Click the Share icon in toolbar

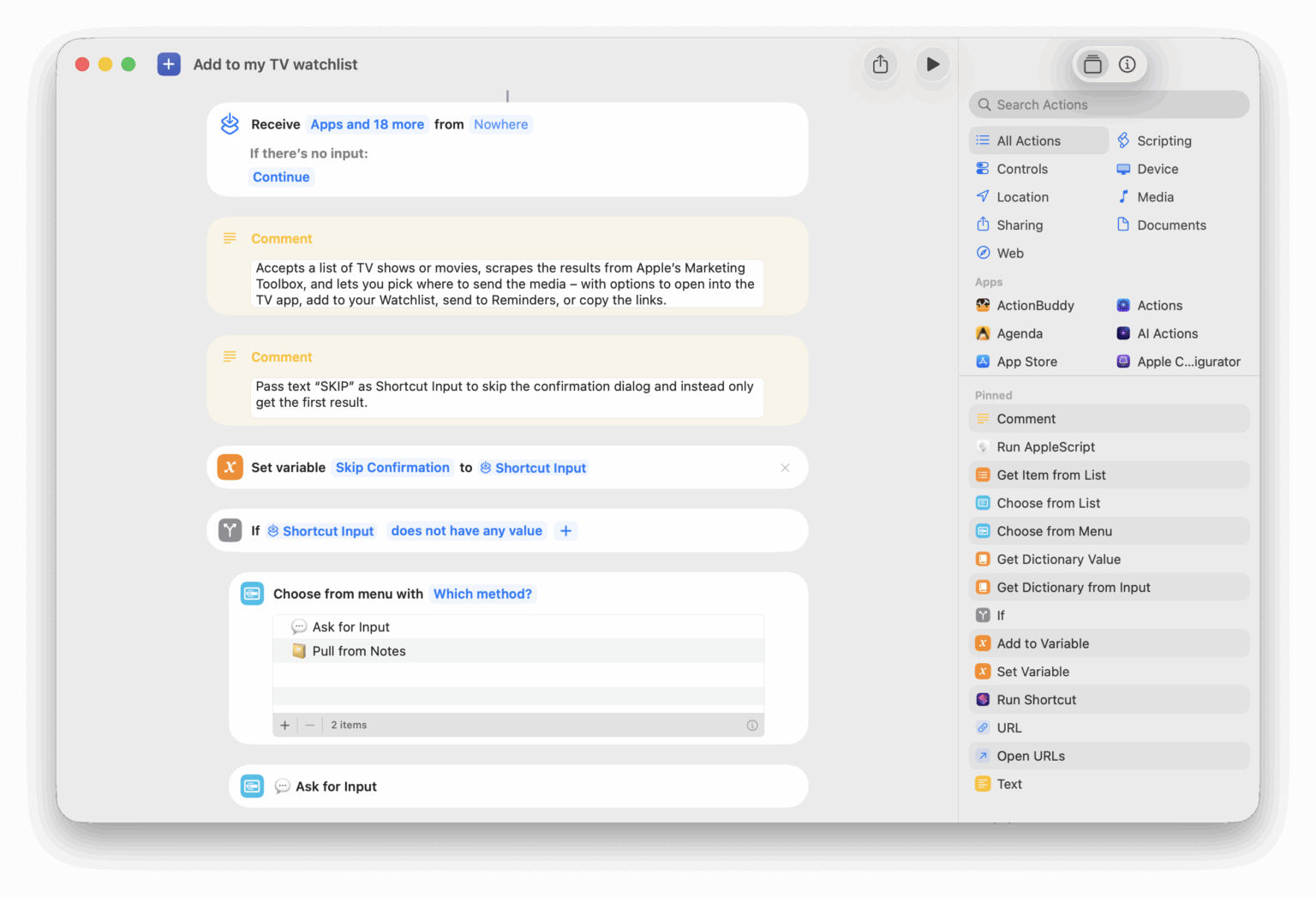coord(880,64)
